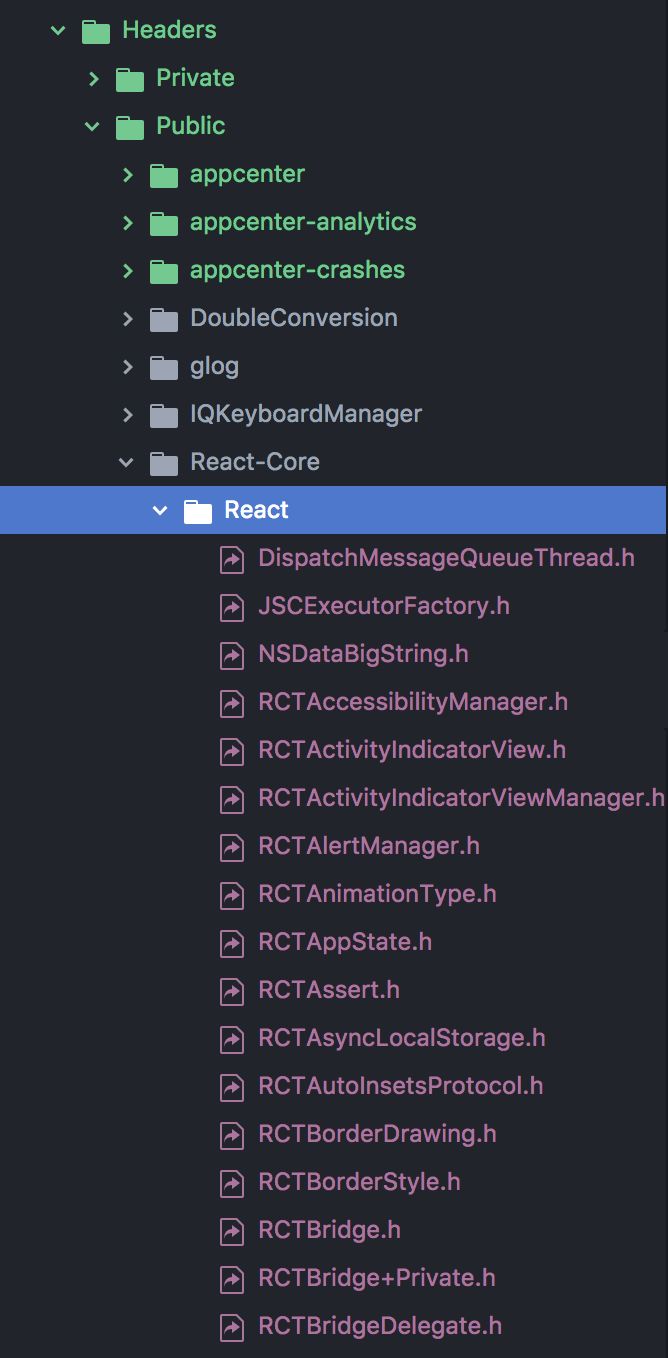This screenshot has width=668, height=1358.
Task: Click symlink icon beside RCTAssert.h
Action: click(232, 991)
